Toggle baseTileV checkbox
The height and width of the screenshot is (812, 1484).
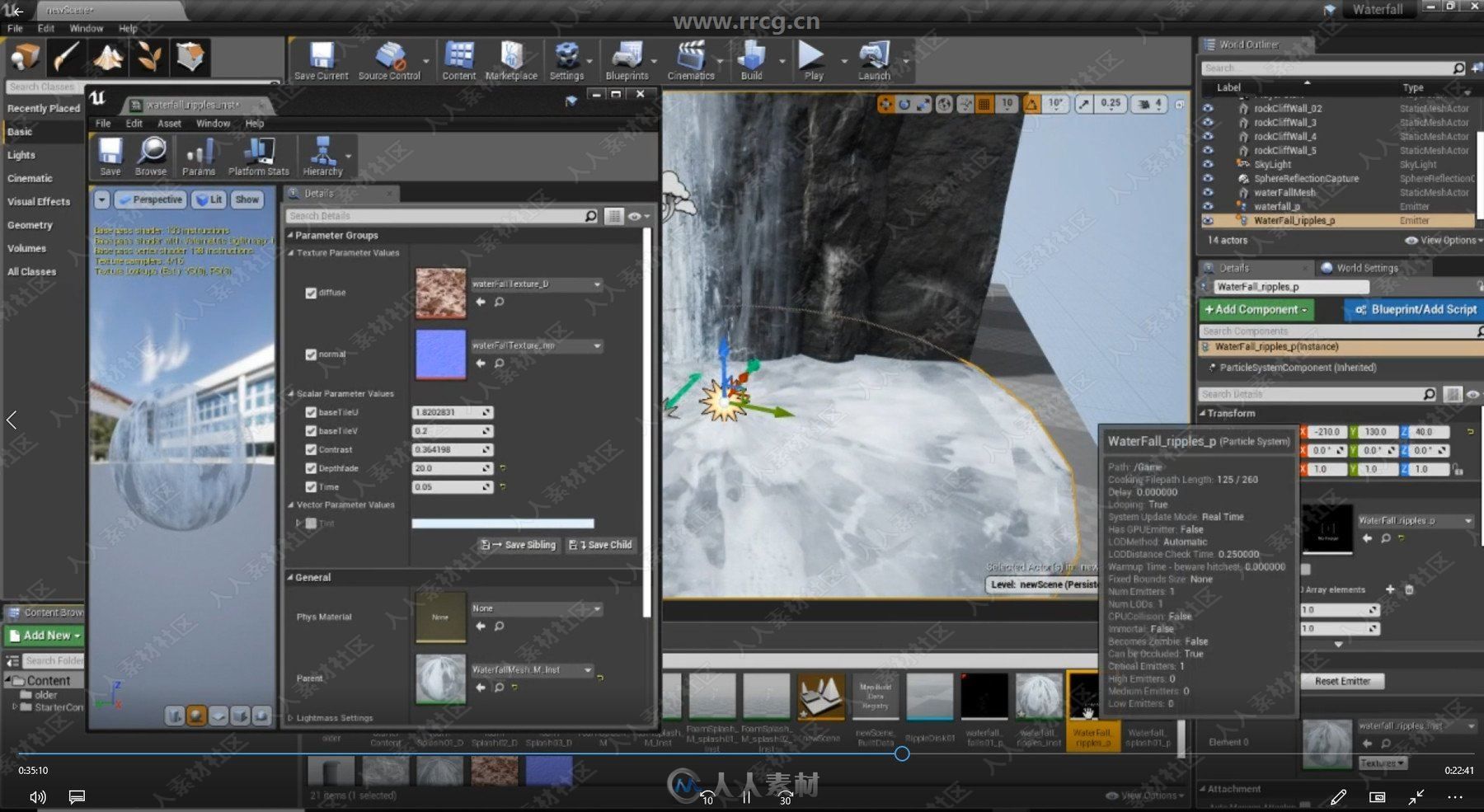click(x=311, y=431)
